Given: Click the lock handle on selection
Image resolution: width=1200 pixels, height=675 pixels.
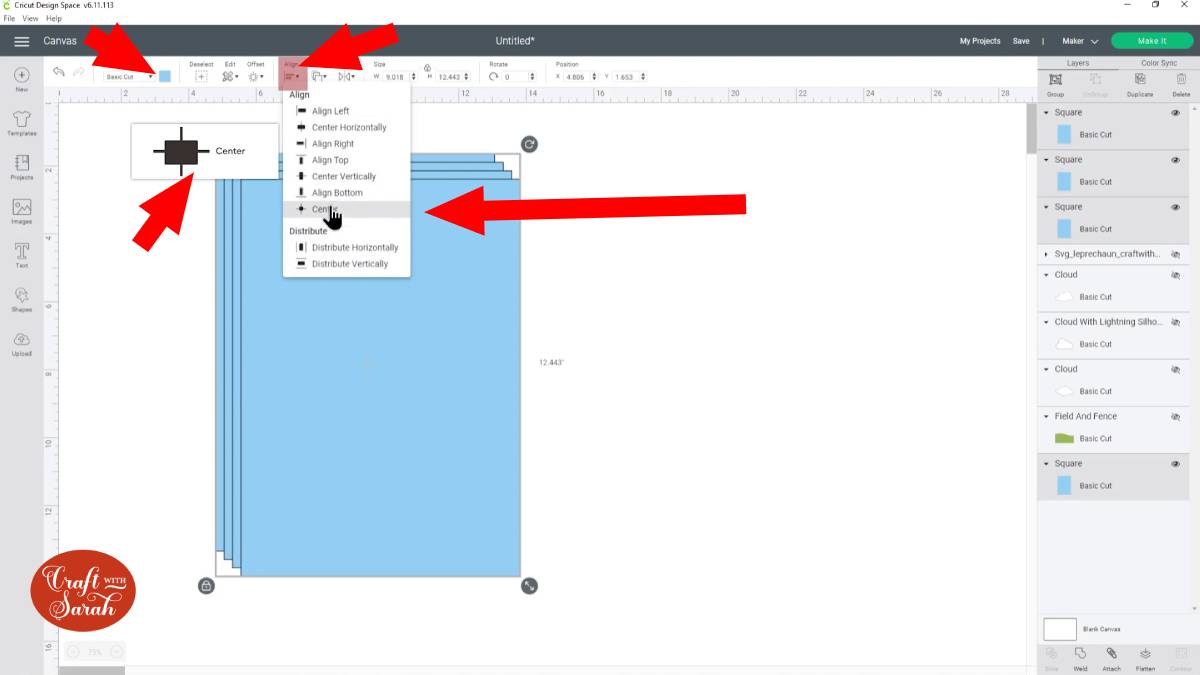Looking at the screenshot, I should click(x=206, y=585).
